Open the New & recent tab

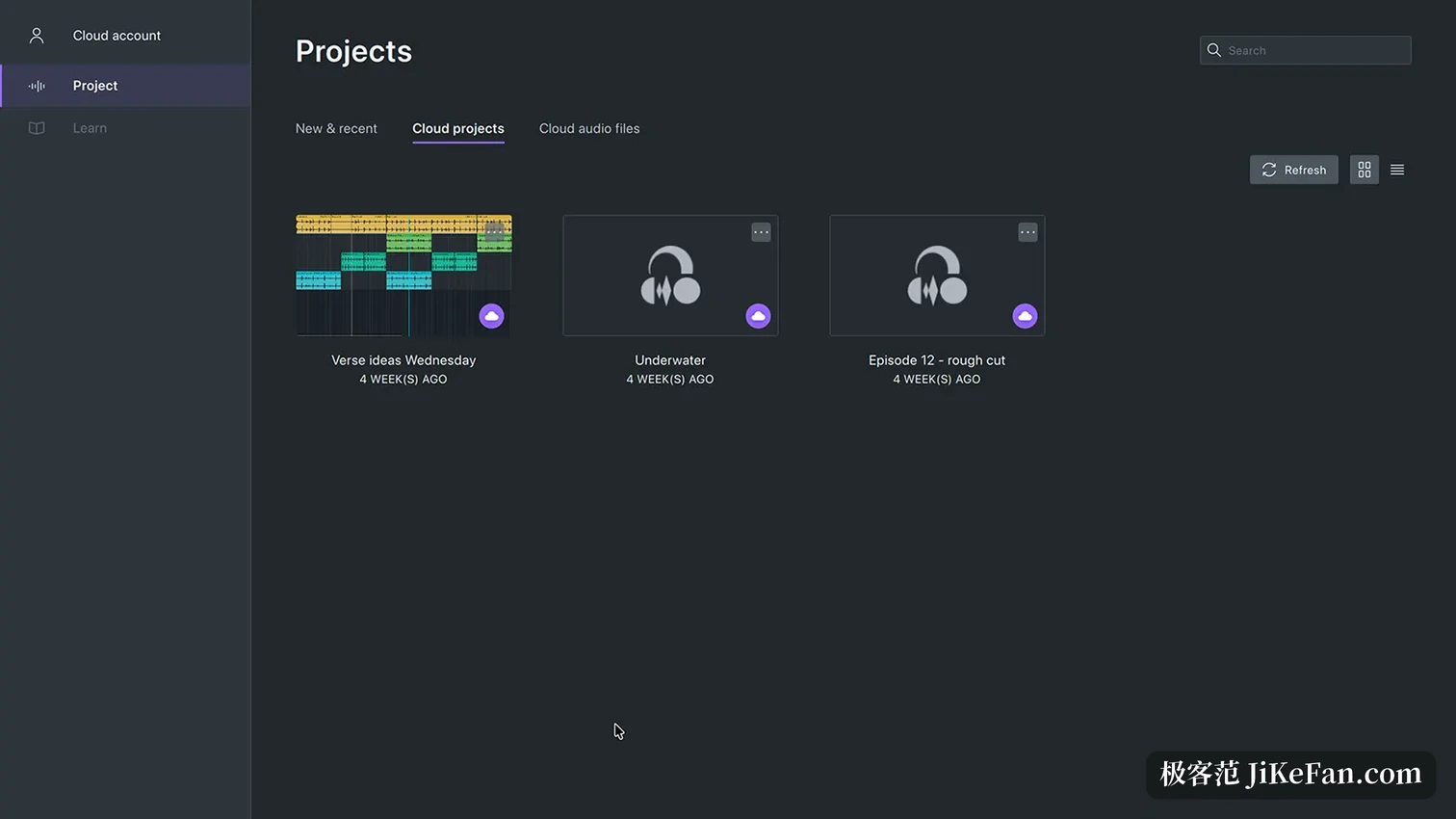coord(336,128)
